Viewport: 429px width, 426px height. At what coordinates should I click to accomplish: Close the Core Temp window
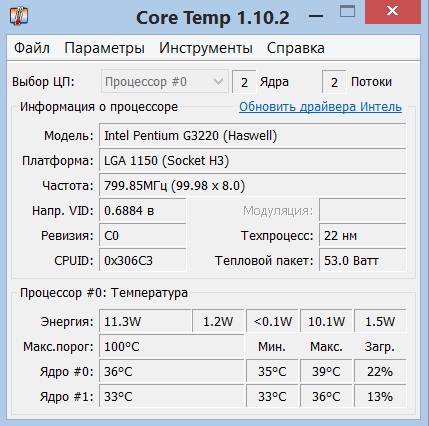tap(393, 12)
